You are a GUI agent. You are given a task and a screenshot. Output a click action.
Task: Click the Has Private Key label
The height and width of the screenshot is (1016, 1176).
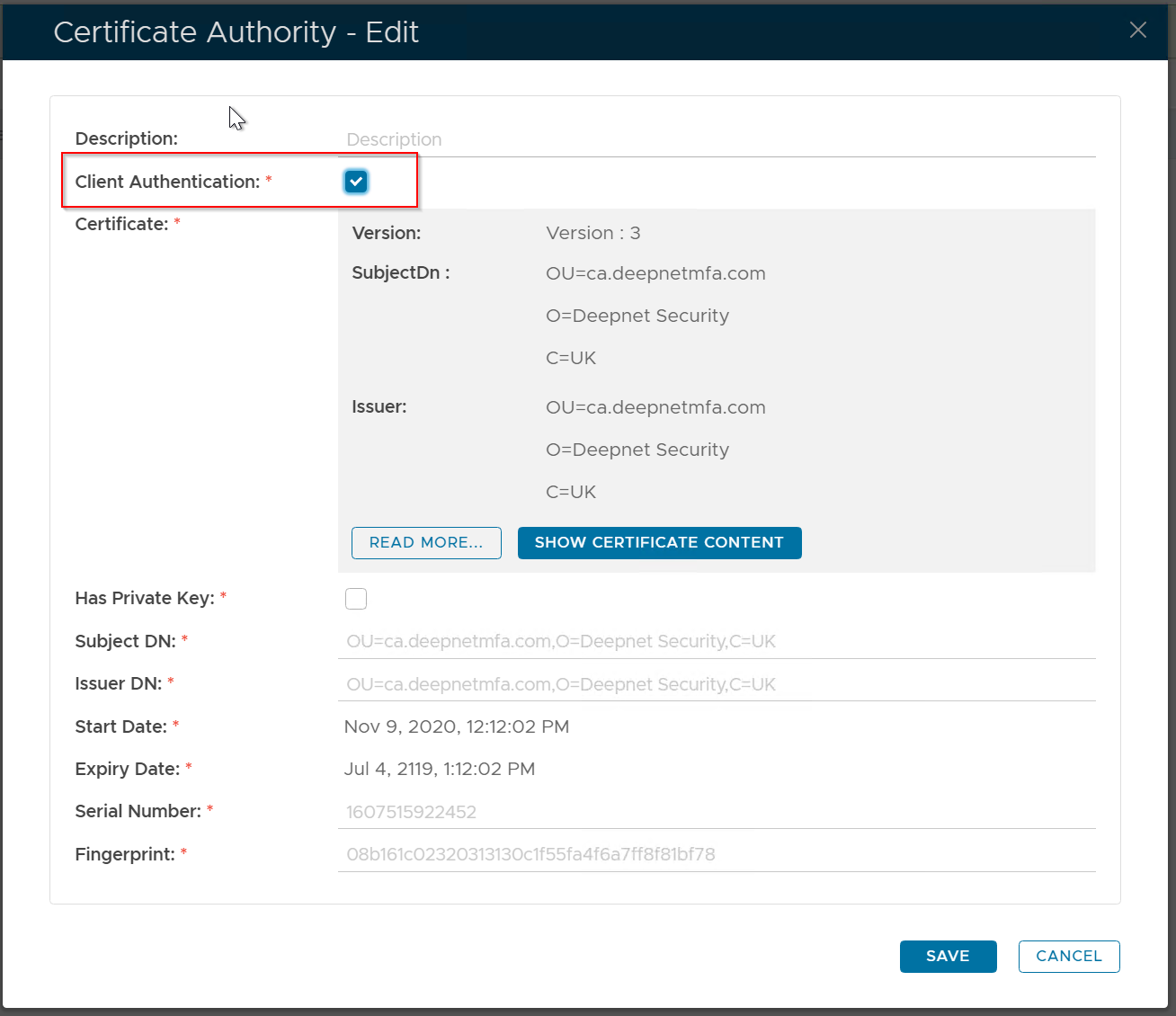pyautogui.click(x=145, y=599)
